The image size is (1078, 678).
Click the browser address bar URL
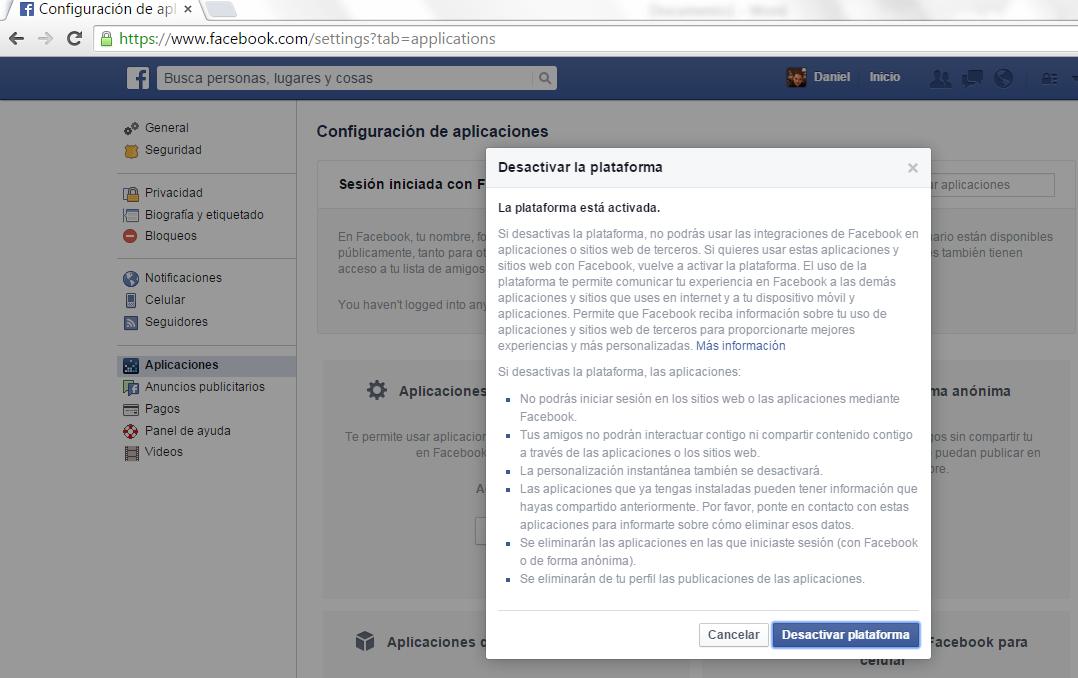click(x=307, y=39)
